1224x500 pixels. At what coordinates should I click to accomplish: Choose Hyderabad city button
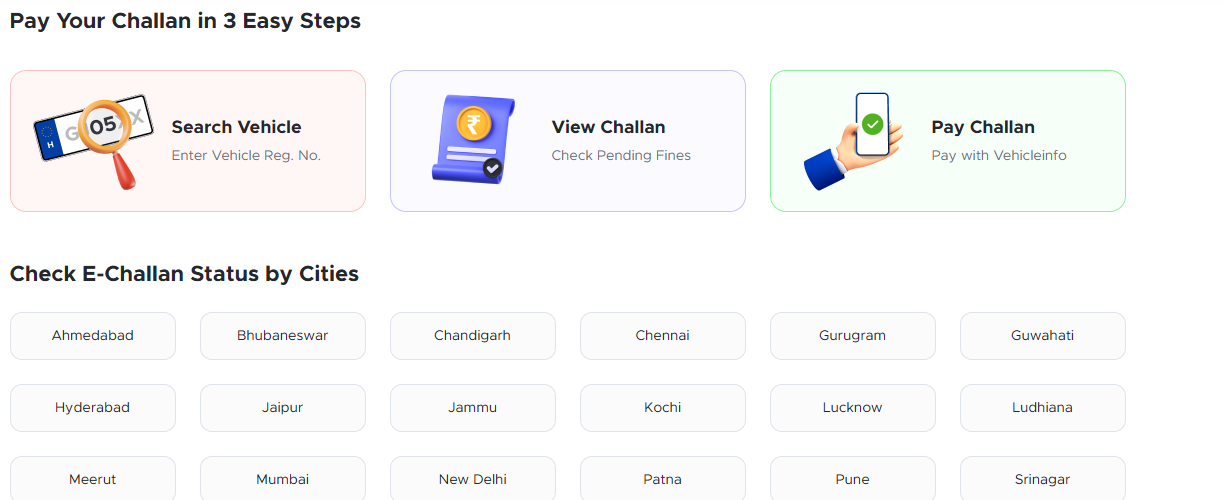pos(93,408)
